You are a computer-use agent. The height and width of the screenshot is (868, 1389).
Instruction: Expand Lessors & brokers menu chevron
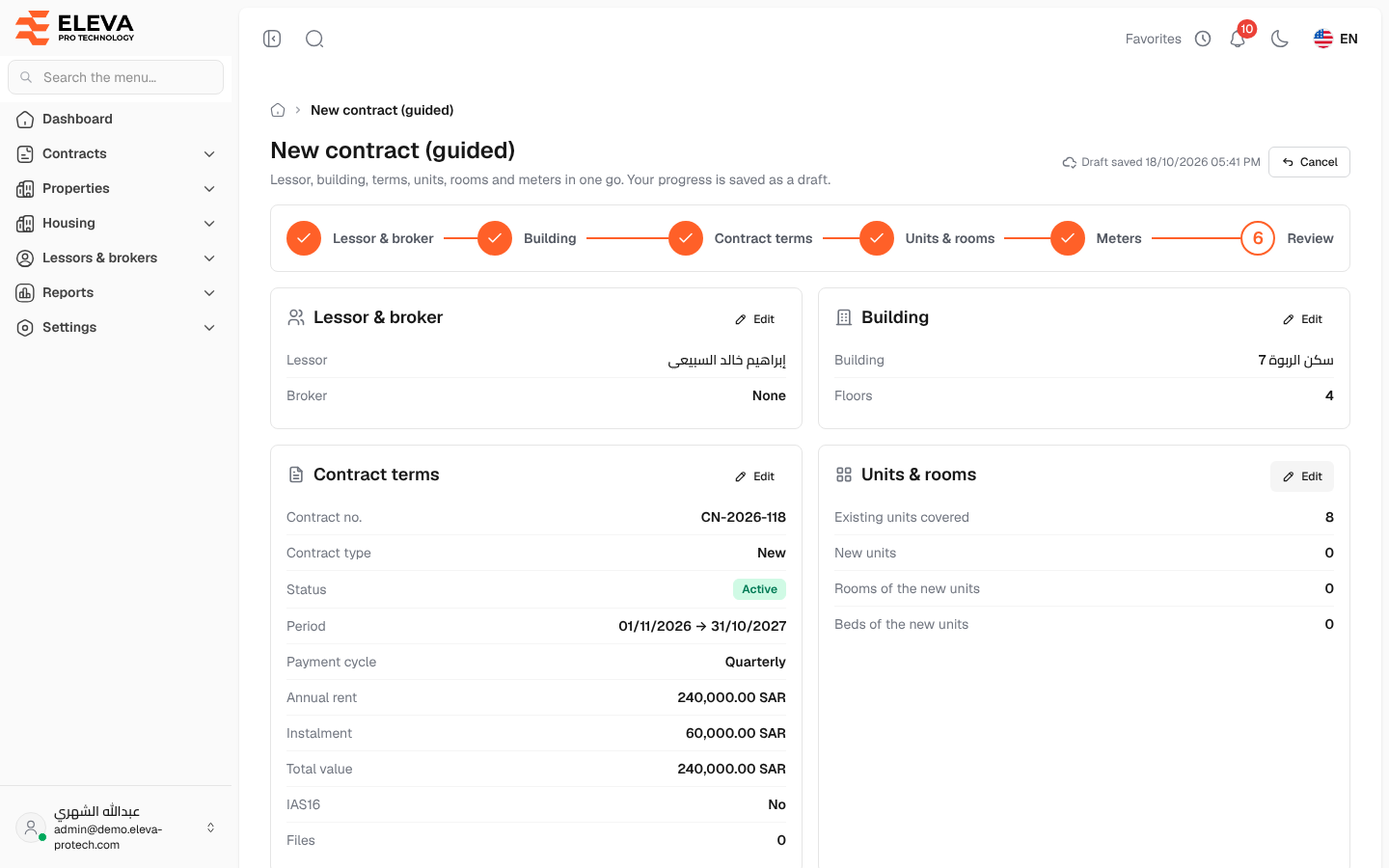209,258
